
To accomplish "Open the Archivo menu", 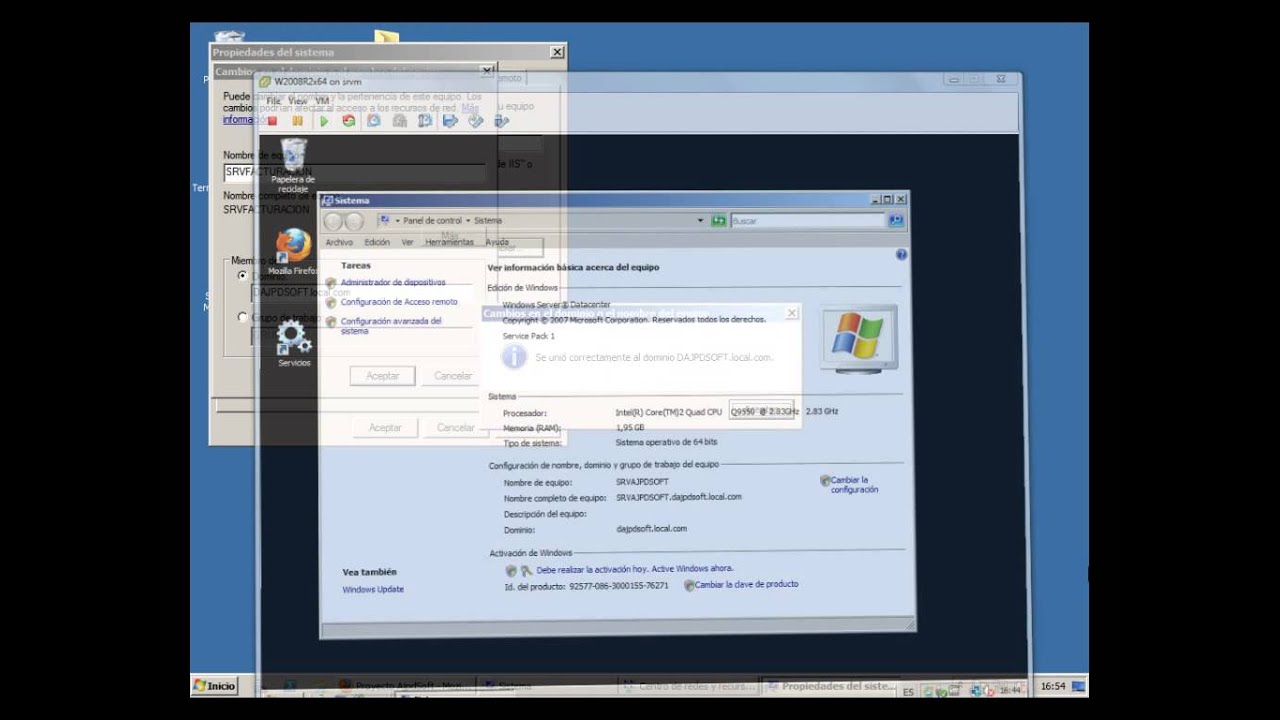I will coord(339,242).
